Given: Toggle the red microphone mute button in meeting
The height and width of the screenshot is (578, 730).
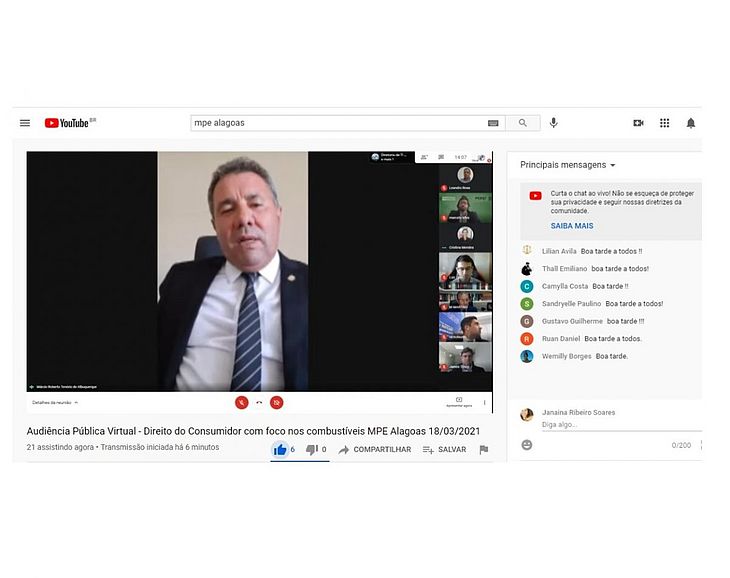Looking at the screenshot, I should coord(242,403).
